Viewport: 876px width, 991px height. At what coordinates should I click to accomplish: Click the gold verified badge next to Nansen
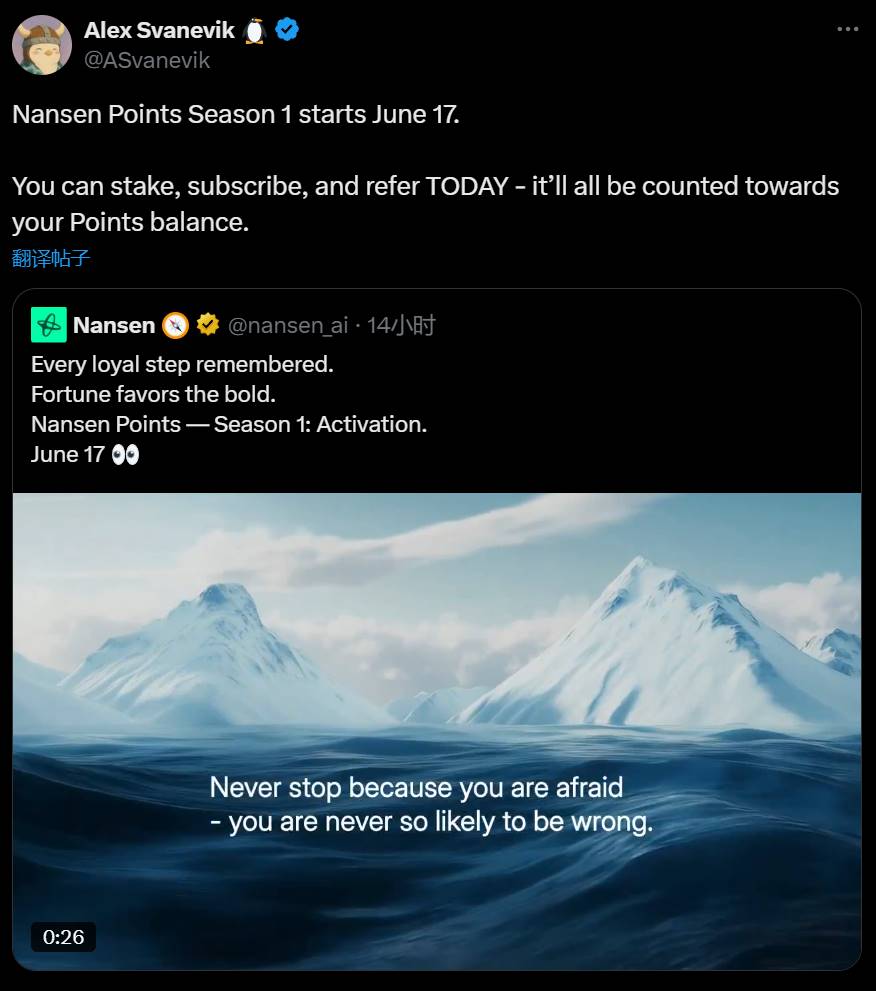click(x=207, y=325)
